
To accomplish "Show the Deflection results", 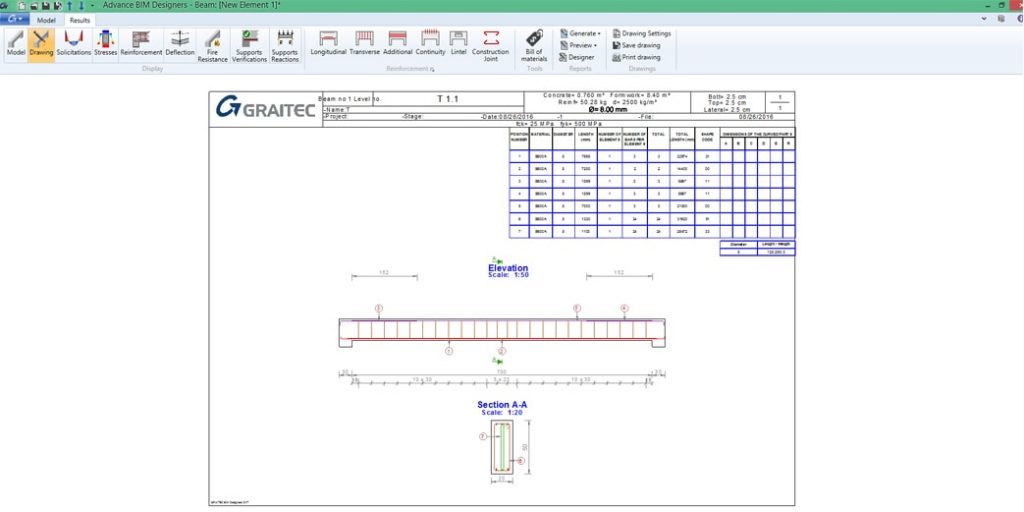I will point(180,45).
